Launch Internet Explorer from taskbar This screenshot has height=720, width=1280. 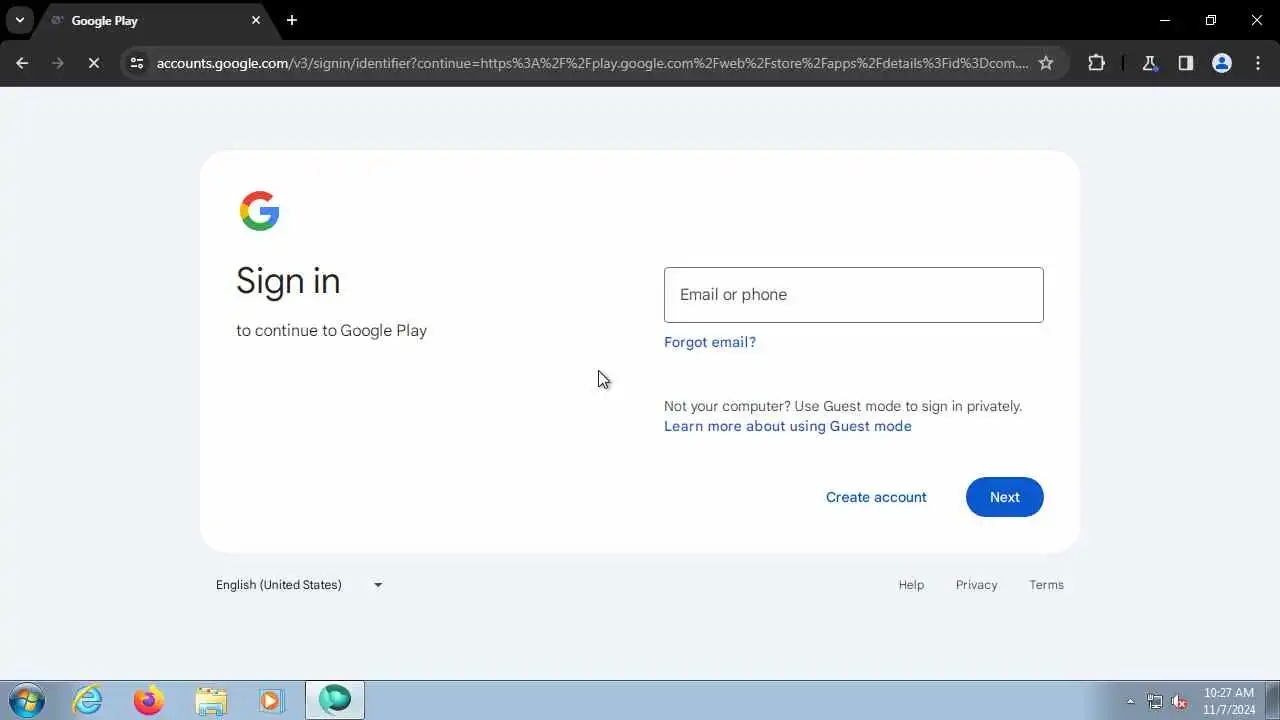pos(88,701)
